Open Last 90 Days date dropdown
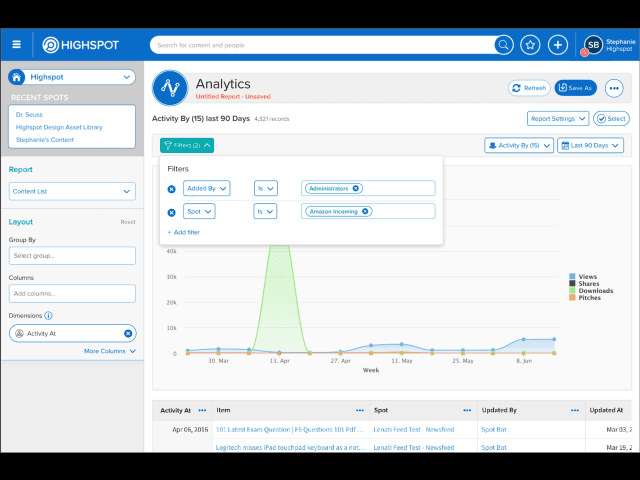This screenshot has height=480, width=640. (590, 145)
